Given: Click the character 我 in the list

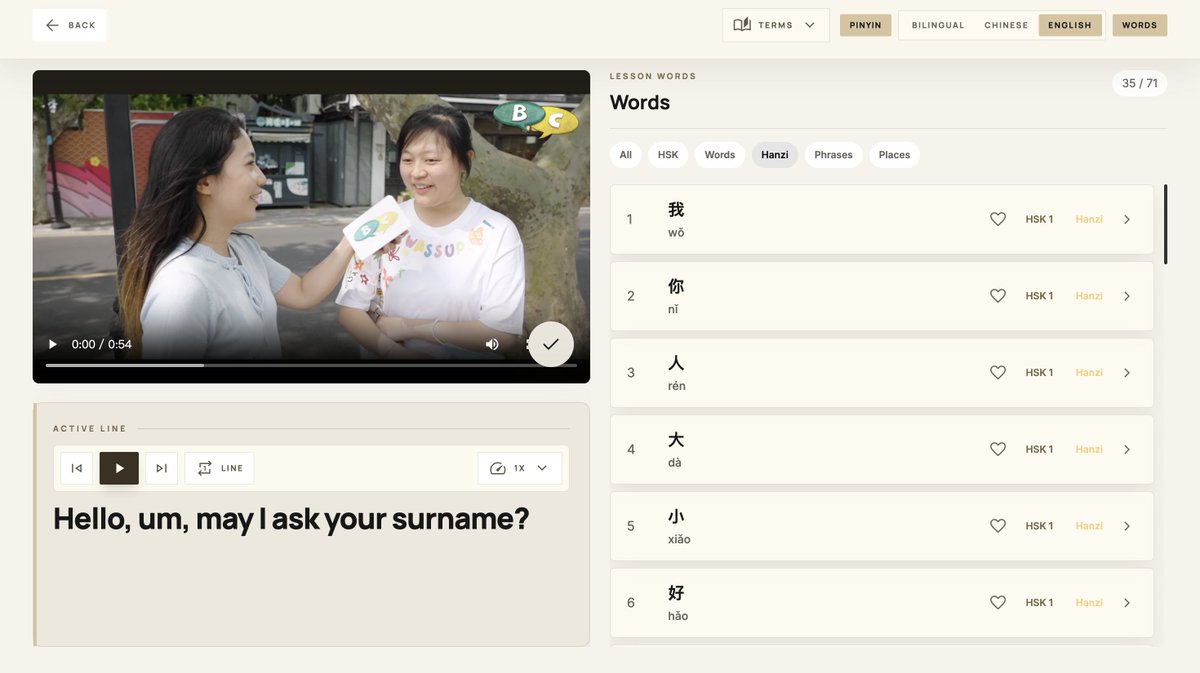Looking at the screenshot, I should 676,210.
